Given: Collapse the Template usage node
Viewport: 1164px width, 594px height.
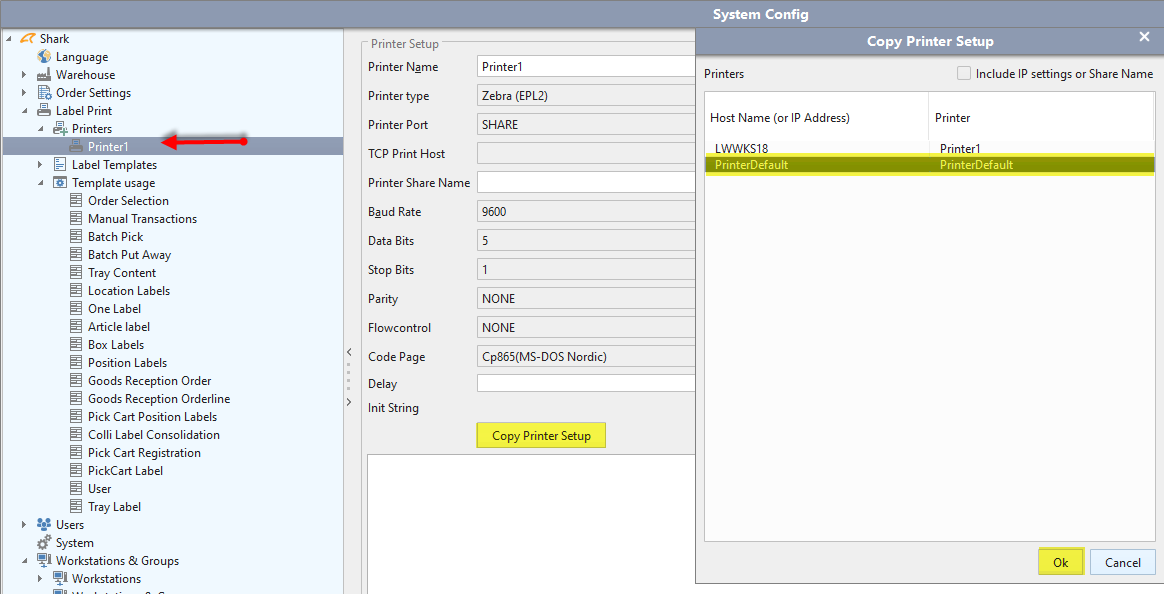Looking at the screenshot, I should (40, 183).
